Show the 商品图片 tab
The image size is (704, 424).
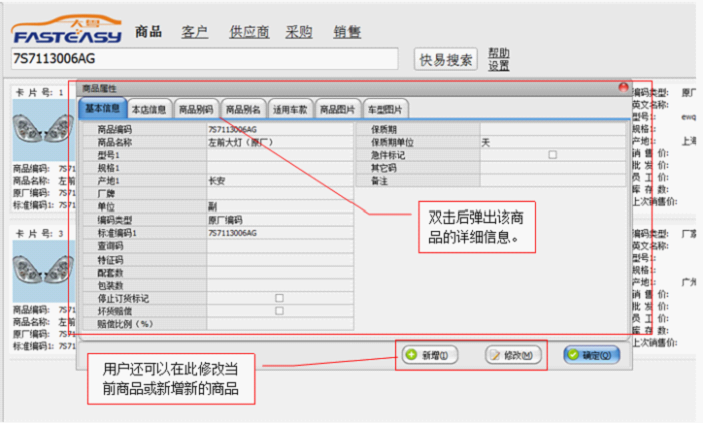(x=337, y=109)
